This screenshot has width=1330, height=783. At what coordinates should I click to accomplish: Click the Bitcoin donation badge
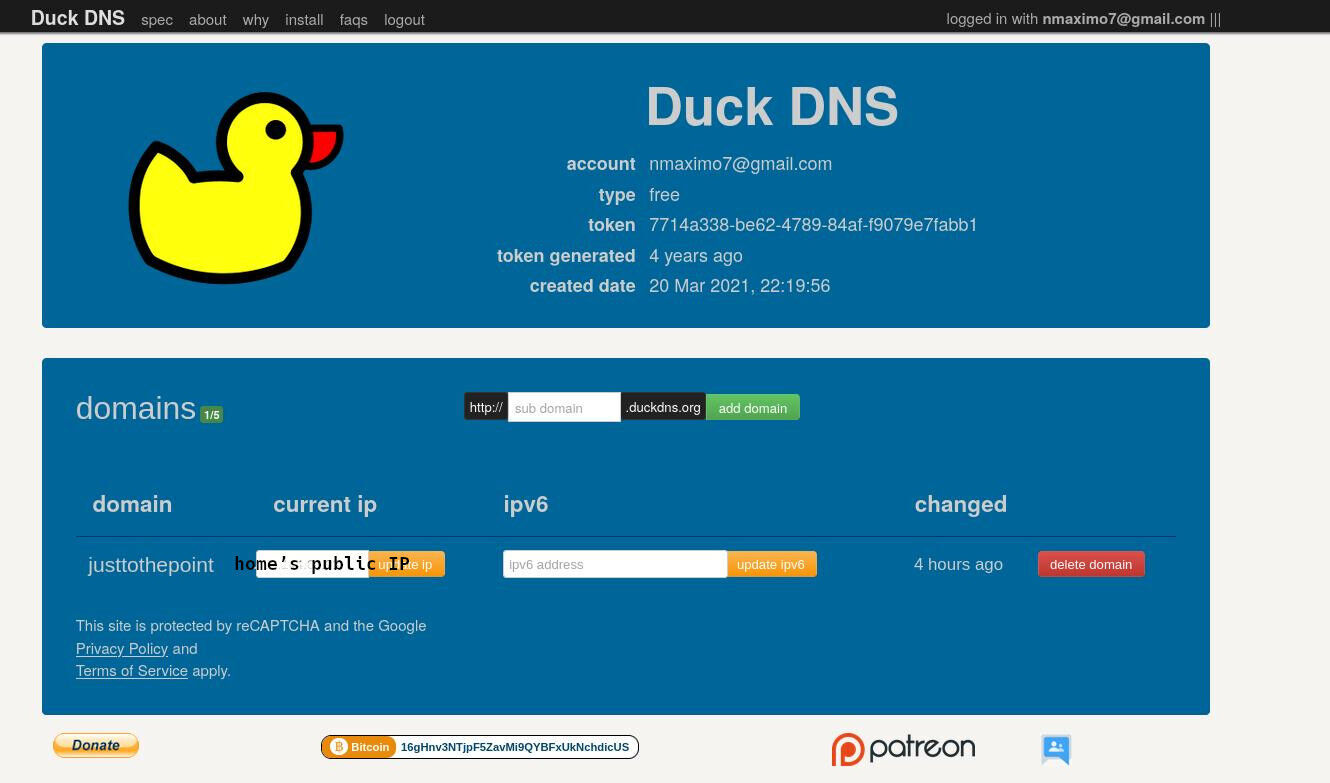point(479,747)
